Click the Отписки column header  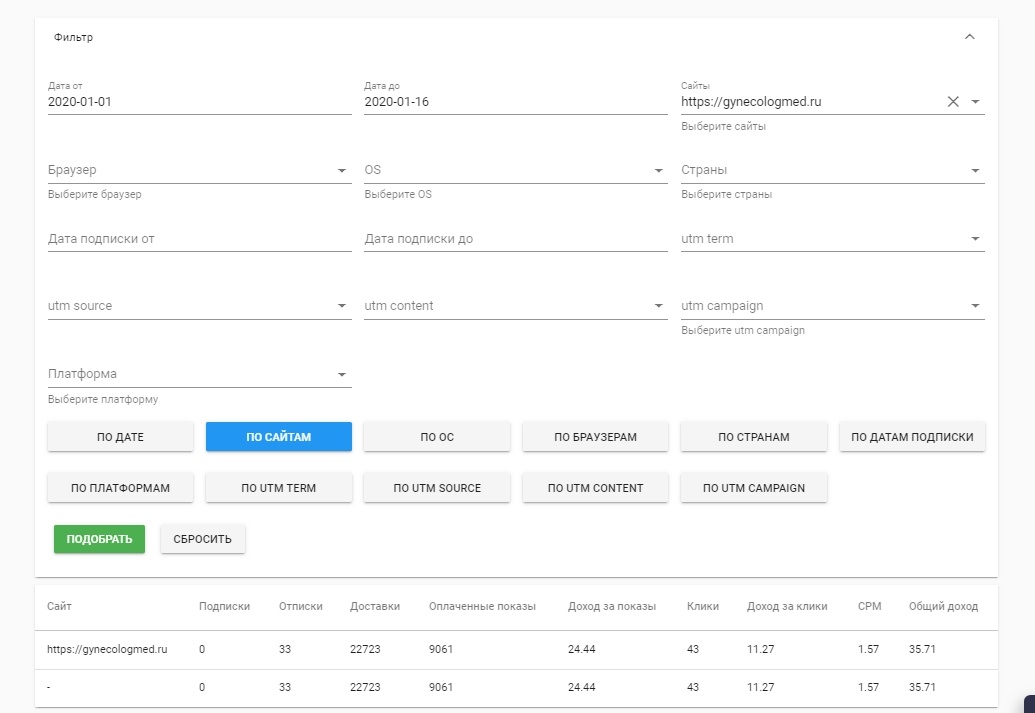pos(300,606)
